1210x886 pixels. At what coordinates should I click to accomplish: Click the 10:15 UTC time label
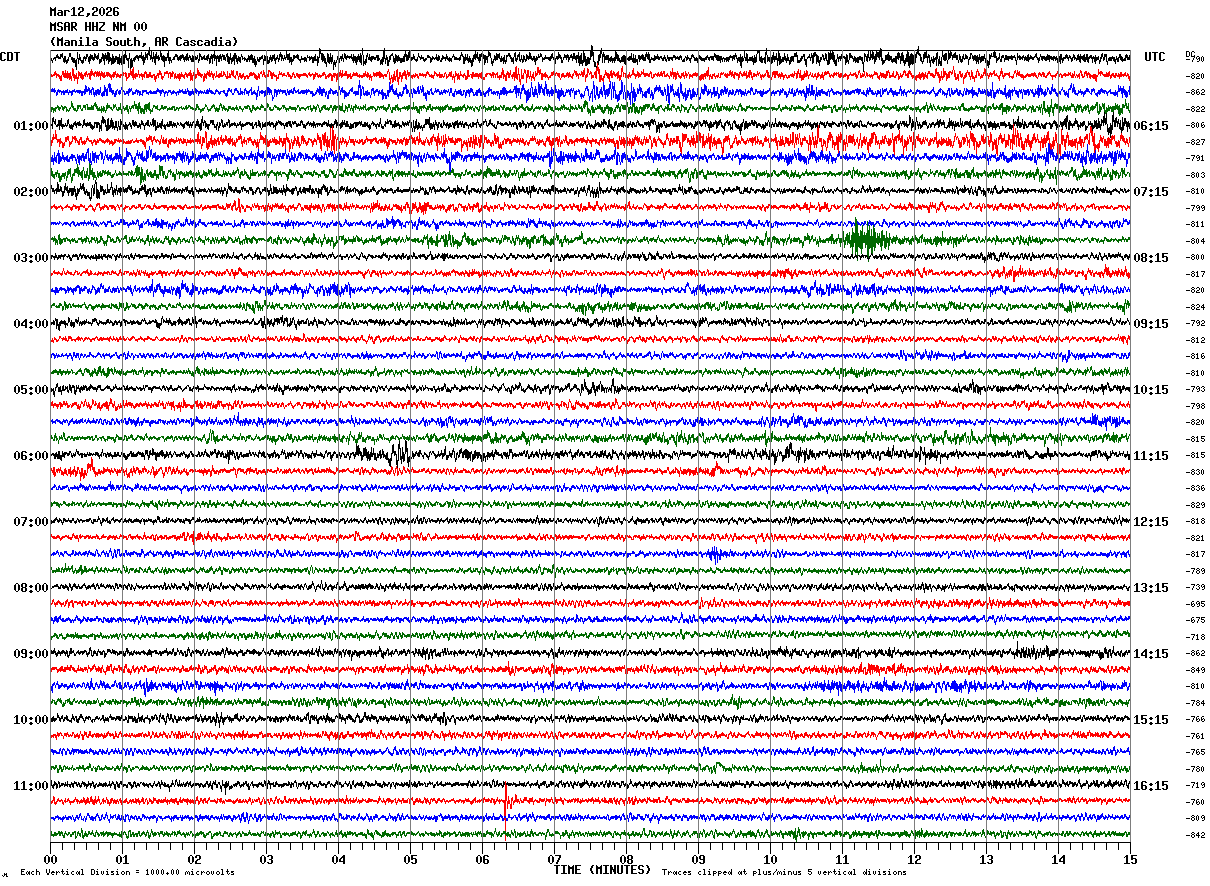1151,390
